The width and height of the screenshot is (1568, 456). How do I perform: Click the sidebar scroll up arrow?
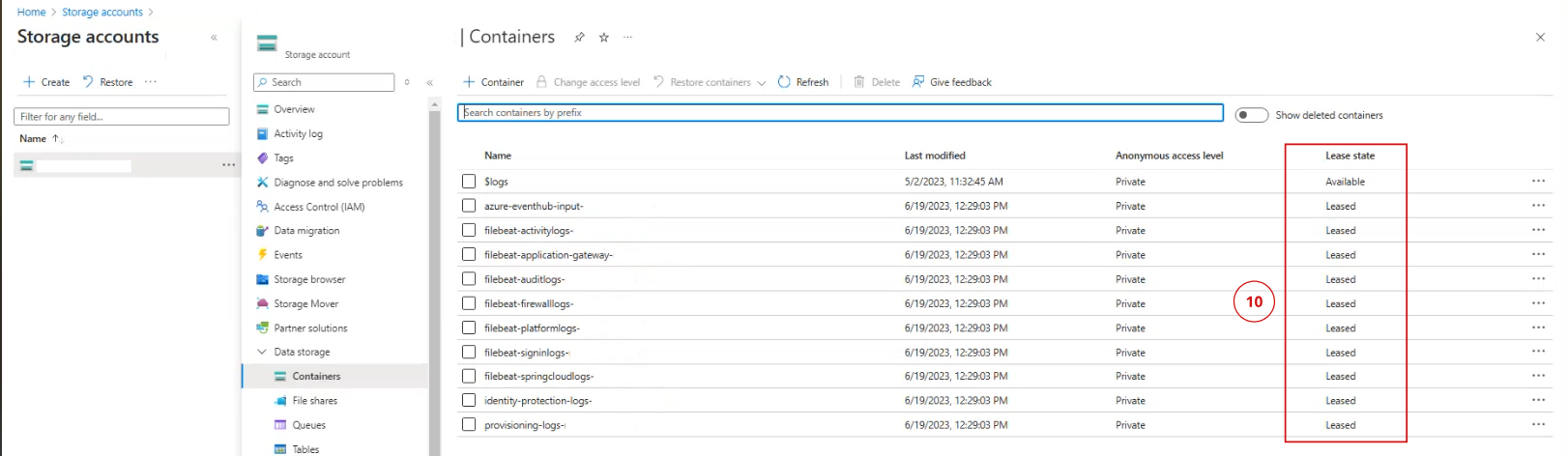coord(434,103)
